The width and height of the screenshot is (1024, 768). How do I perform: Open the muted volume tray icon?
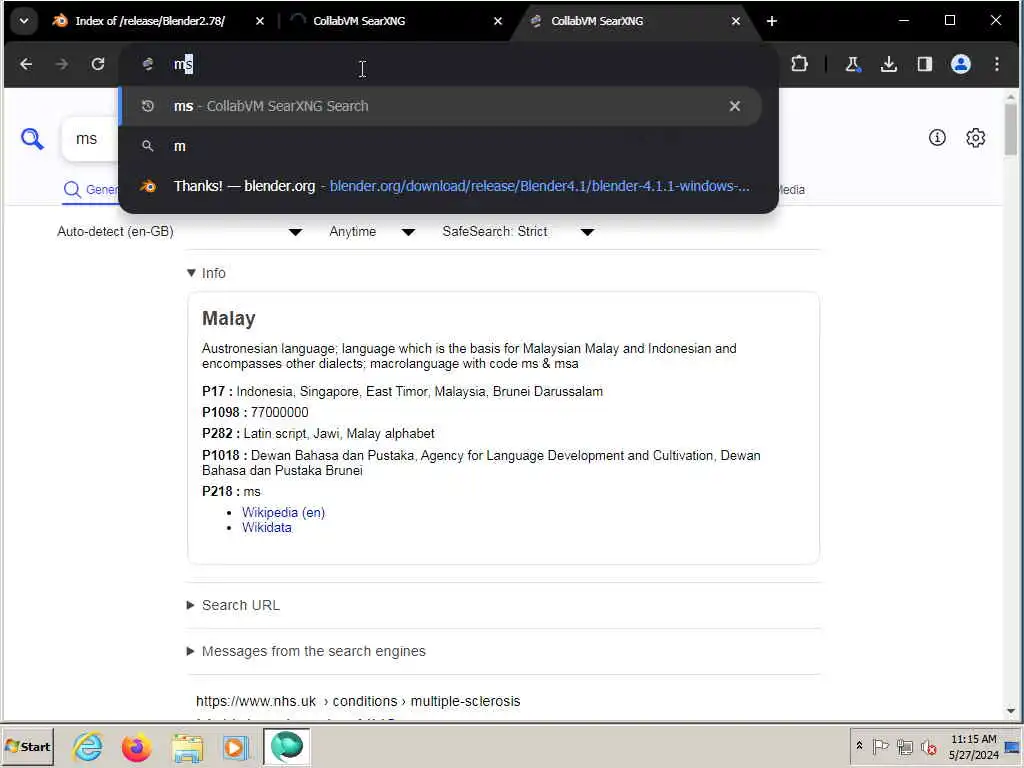click(x=928, y=746)
